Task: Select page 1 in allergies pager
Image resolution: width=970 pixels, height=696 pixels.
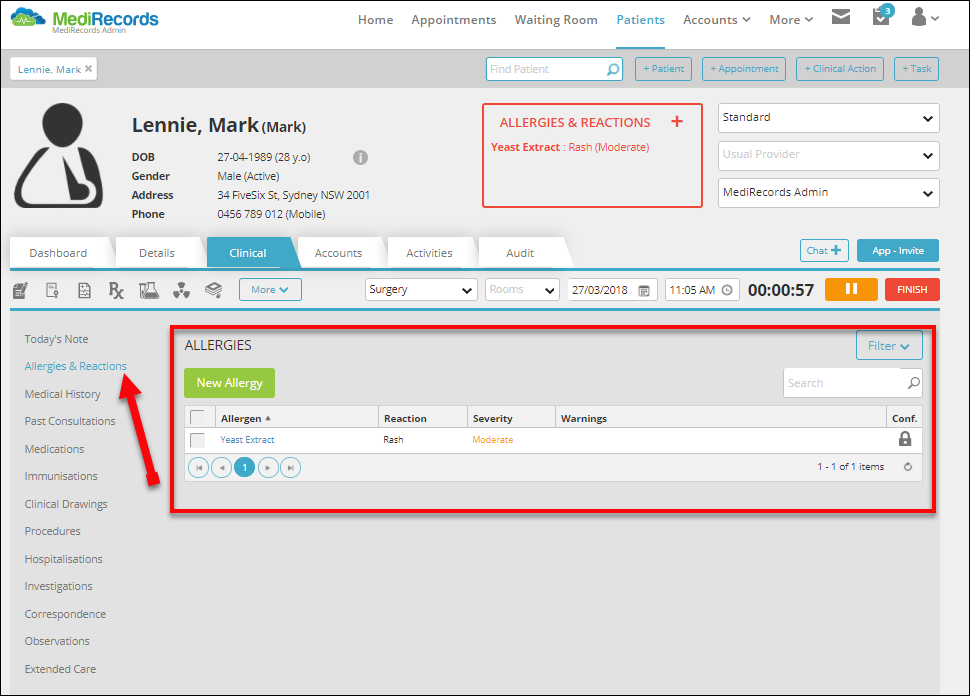Action: (x=244, y=468)
